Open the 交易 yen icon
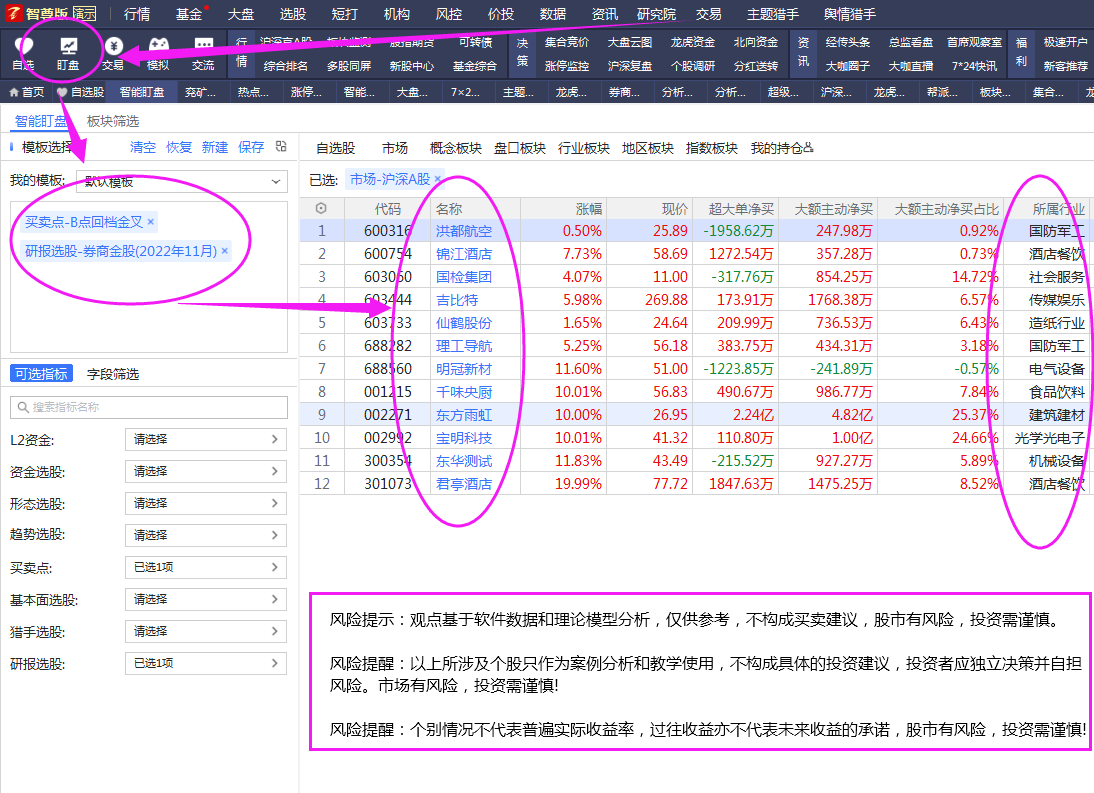This screenshot has width=1094, height=793. (113, 46)
